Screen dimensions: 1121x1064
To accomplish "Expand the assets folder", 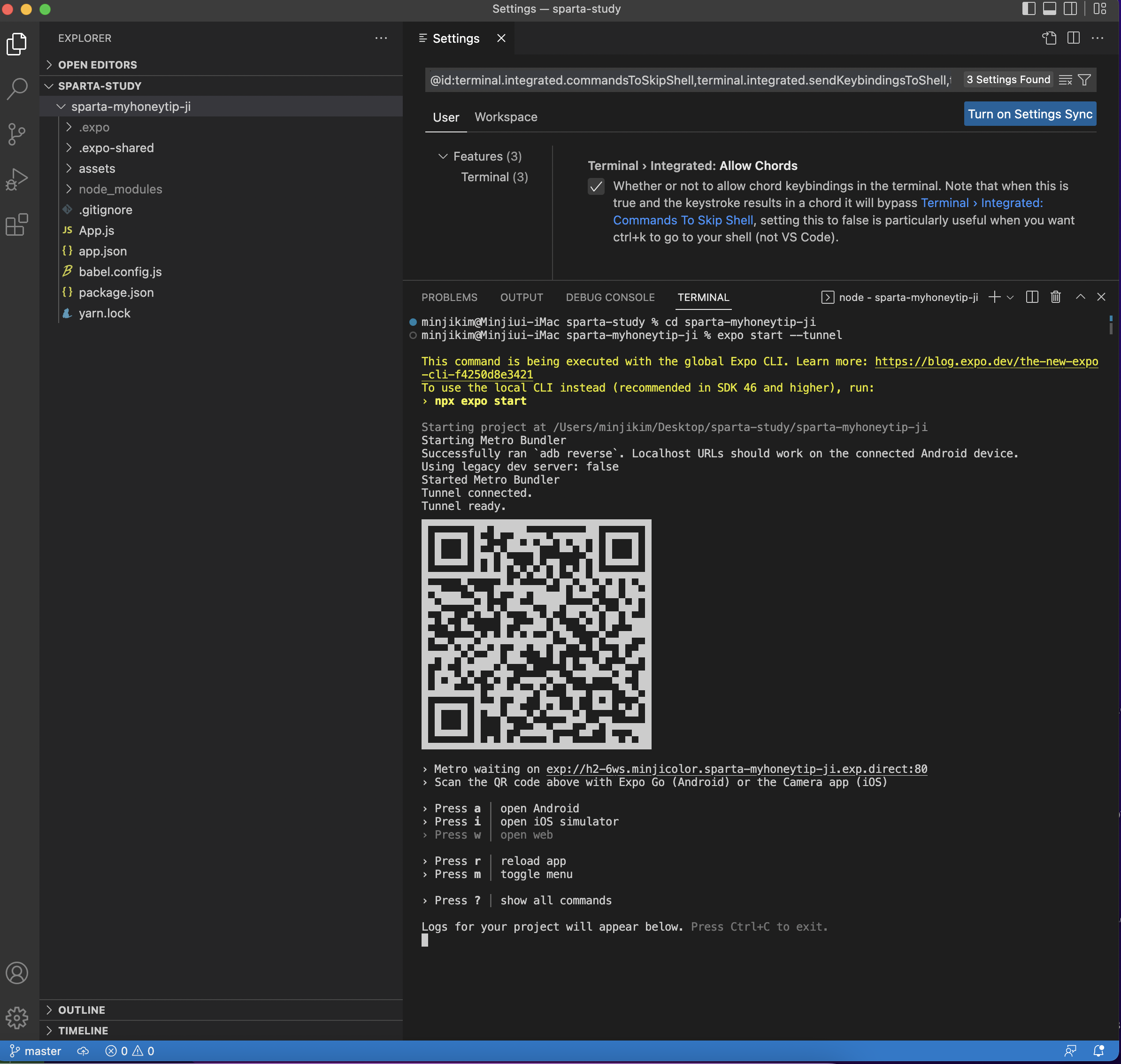I will pos(221,169).
